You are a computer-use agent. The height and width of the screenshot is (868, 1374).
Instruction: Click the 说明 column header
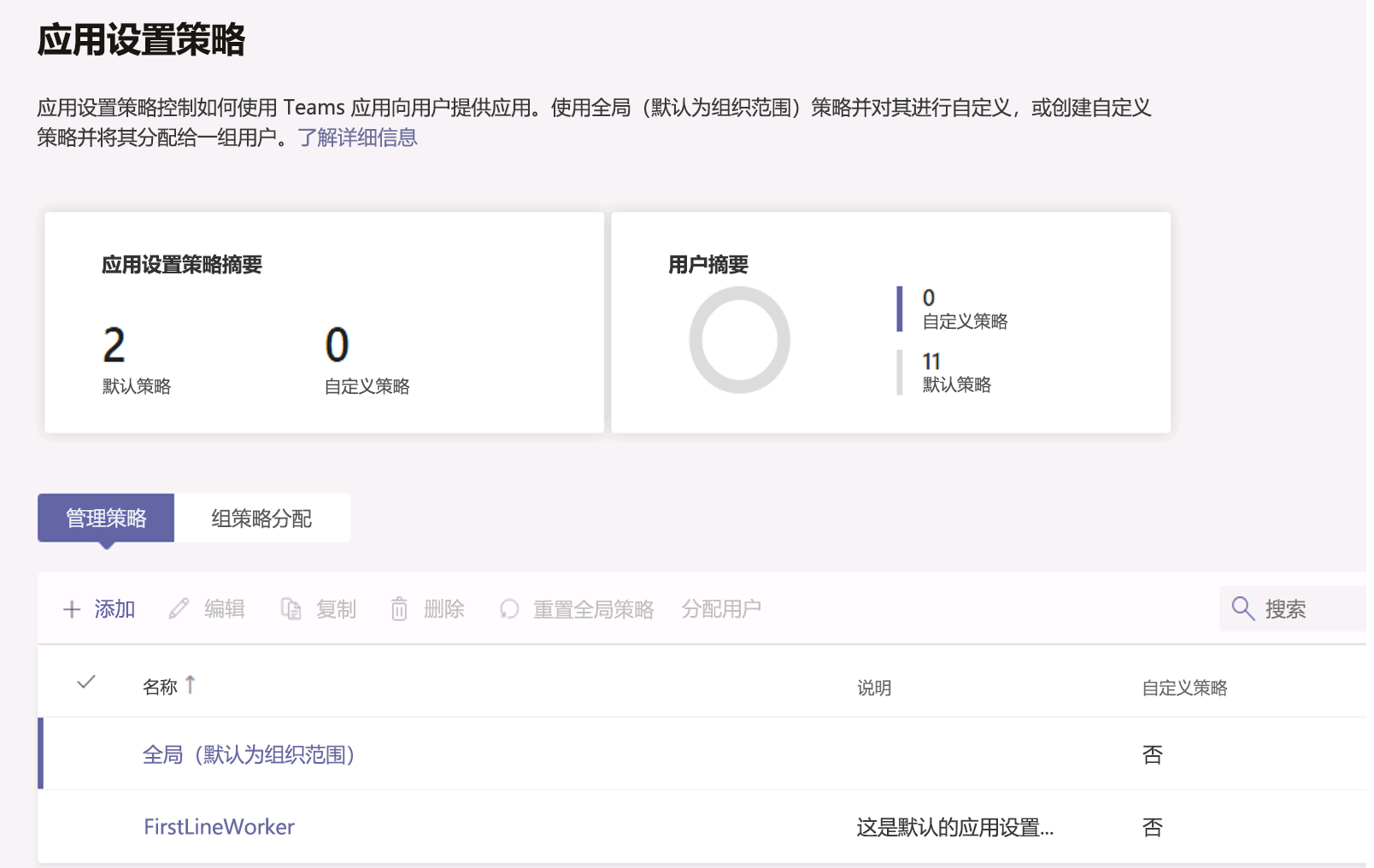pyautogui.click(x=874, y=688)
